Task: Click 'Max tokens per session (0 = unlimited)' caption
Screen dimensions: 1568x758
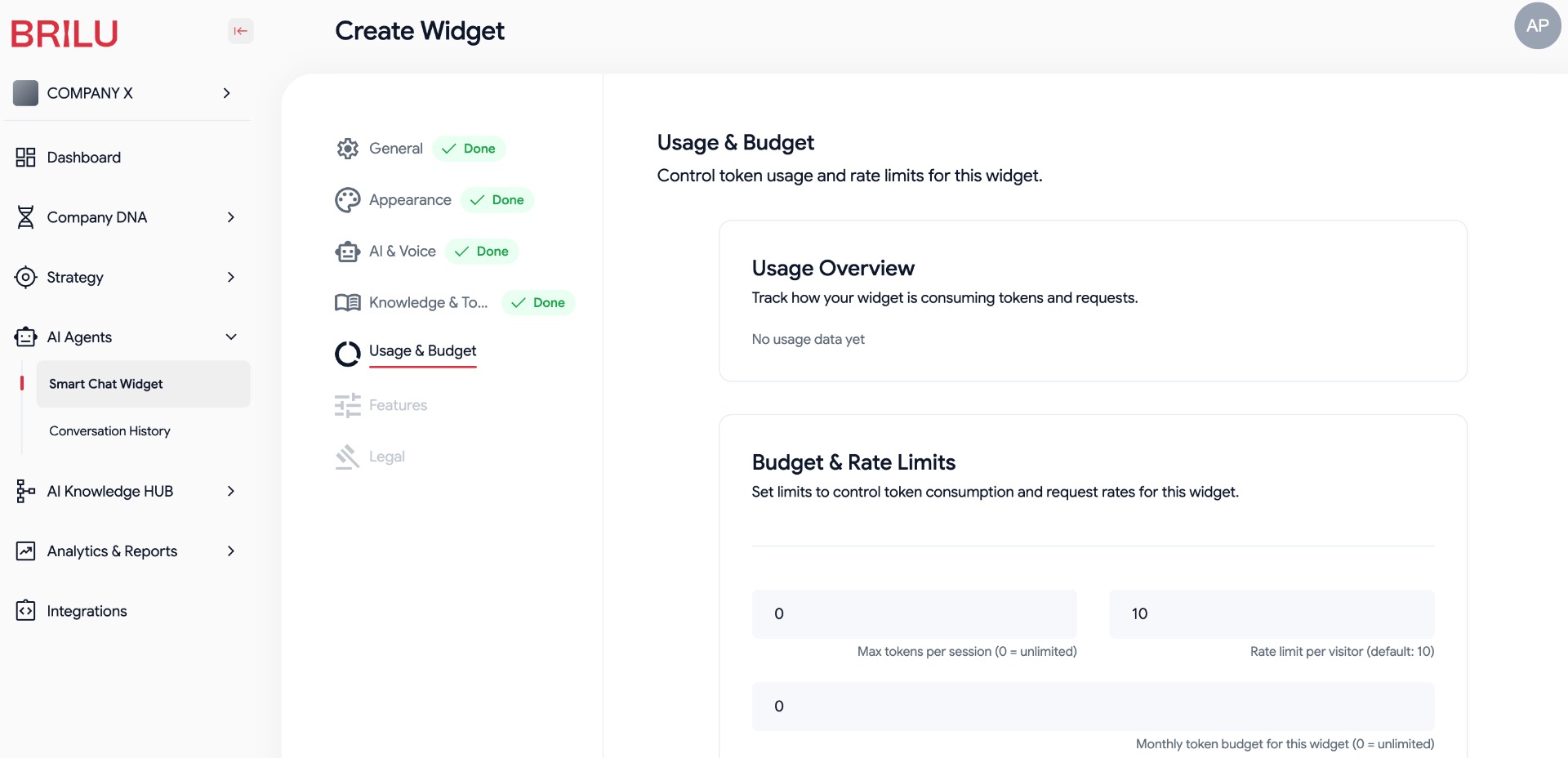Action: click(x=967, y=652)
